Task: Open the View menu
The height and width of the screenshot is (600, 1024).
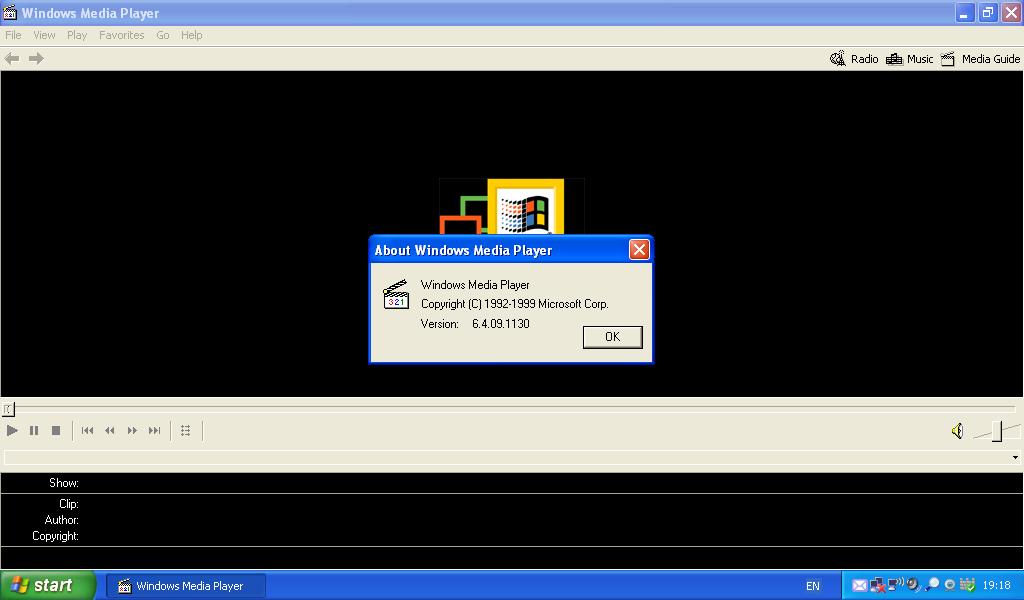Action: click(x=44, y=34)
